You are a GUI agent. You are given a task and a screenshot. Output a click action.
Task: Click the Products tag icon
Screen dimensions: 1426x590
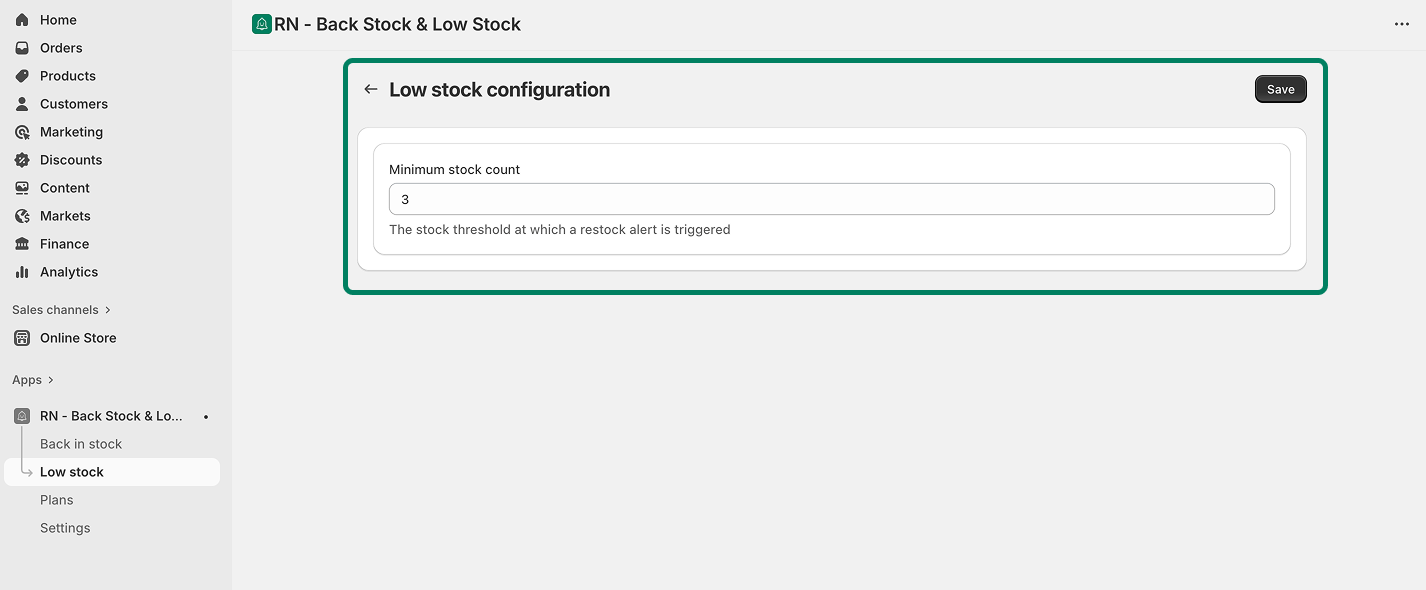[22, 76]
